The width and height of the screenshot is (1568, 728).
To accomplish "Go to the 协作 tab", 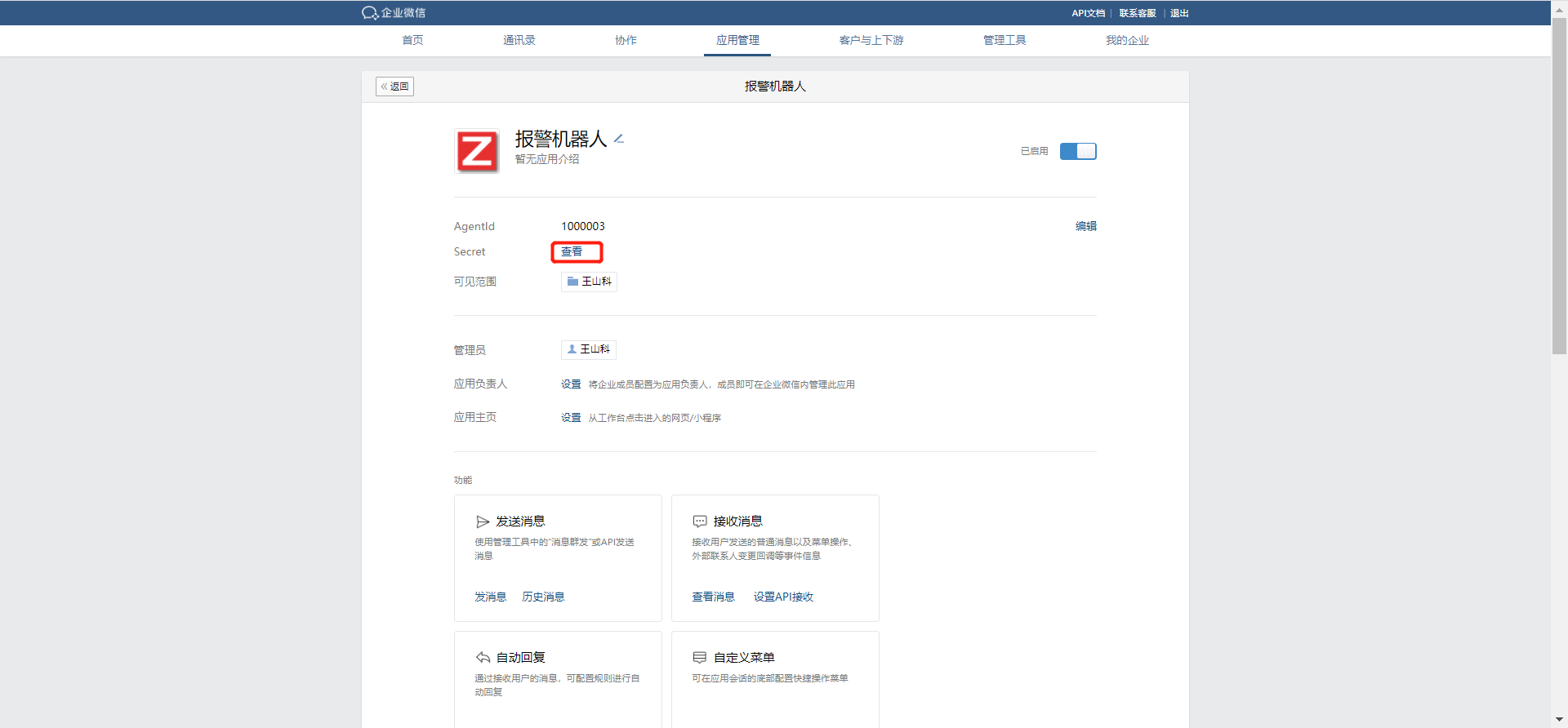I will 626,40.
